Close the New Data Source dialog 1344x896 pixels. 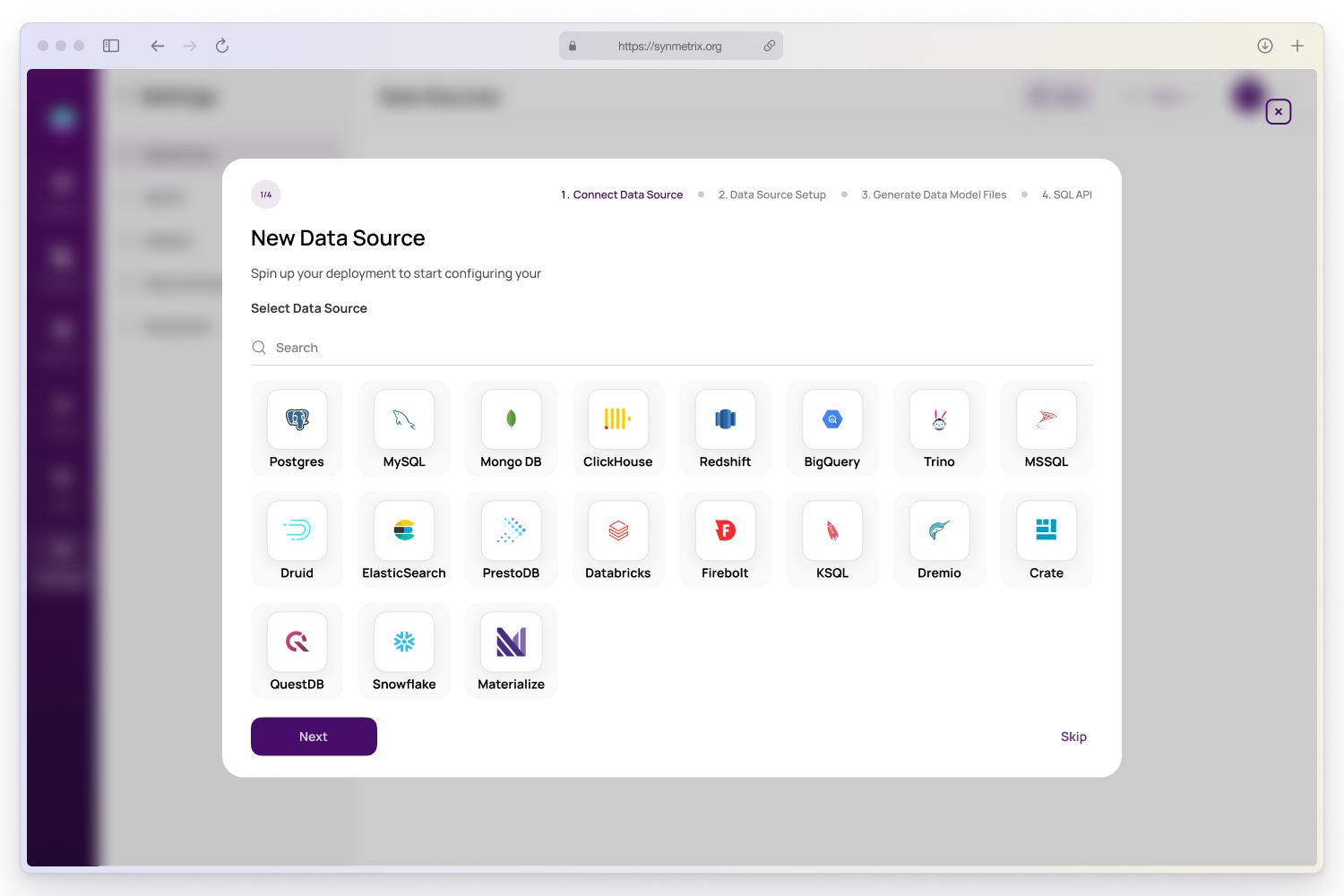coord(1279,112)
